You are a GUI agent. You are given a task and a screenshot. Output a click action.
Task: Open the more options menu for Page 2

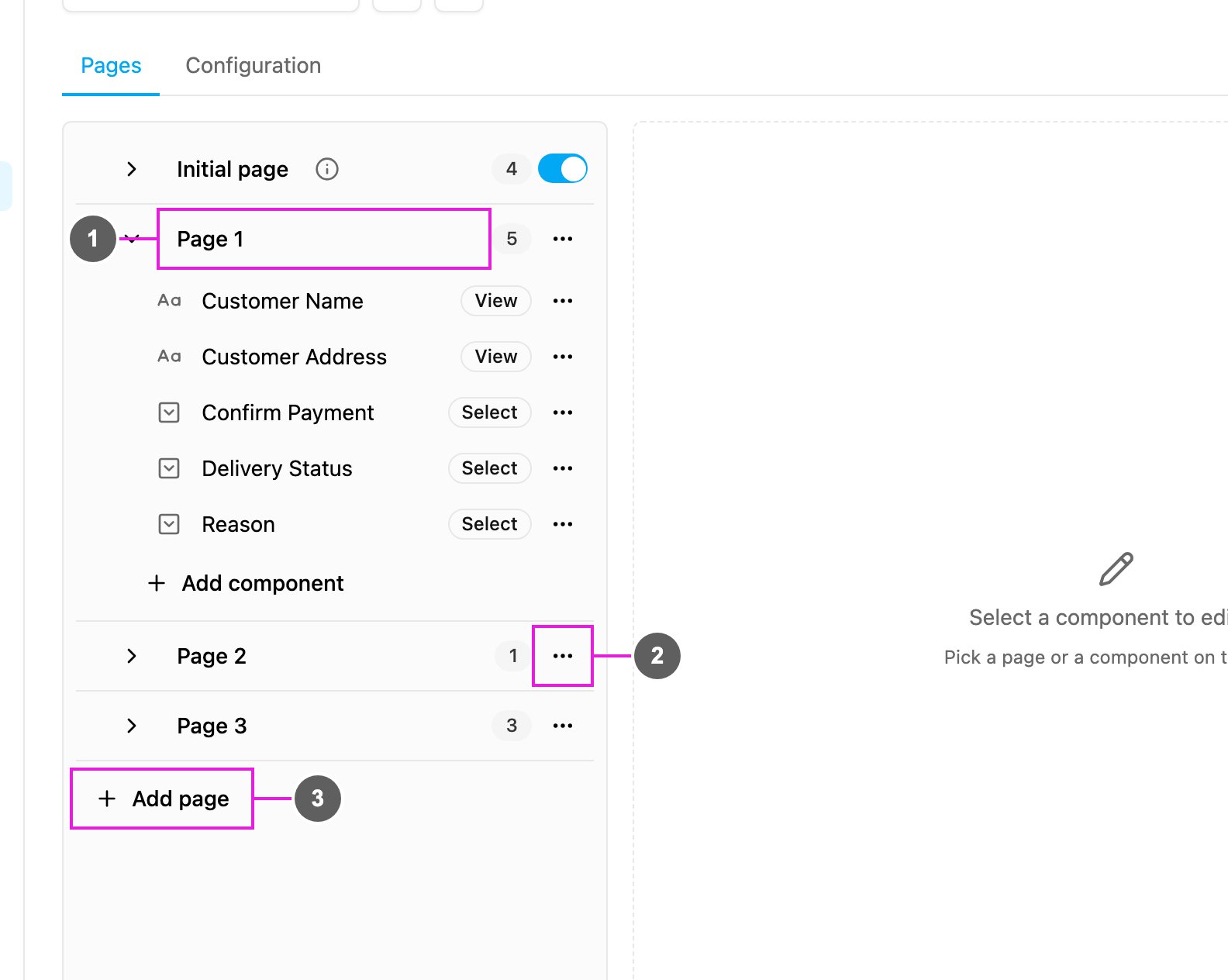[x=563, y=656]
